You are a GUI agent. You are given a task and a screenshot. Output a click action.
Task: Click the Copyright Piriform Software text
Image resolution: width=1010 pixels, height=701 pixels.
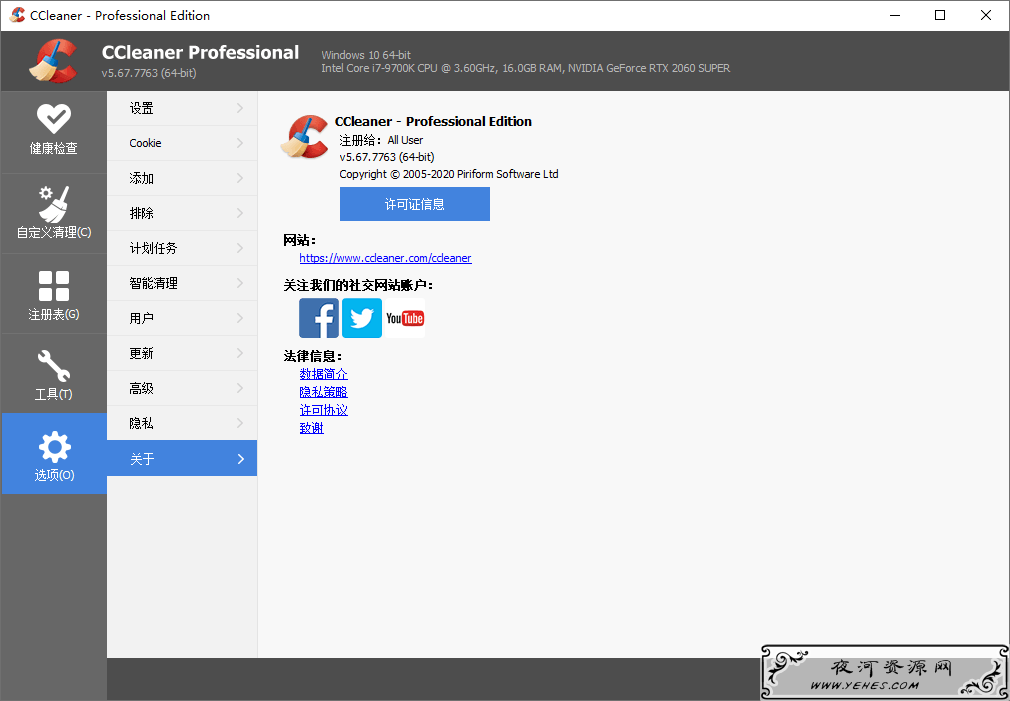449,174
